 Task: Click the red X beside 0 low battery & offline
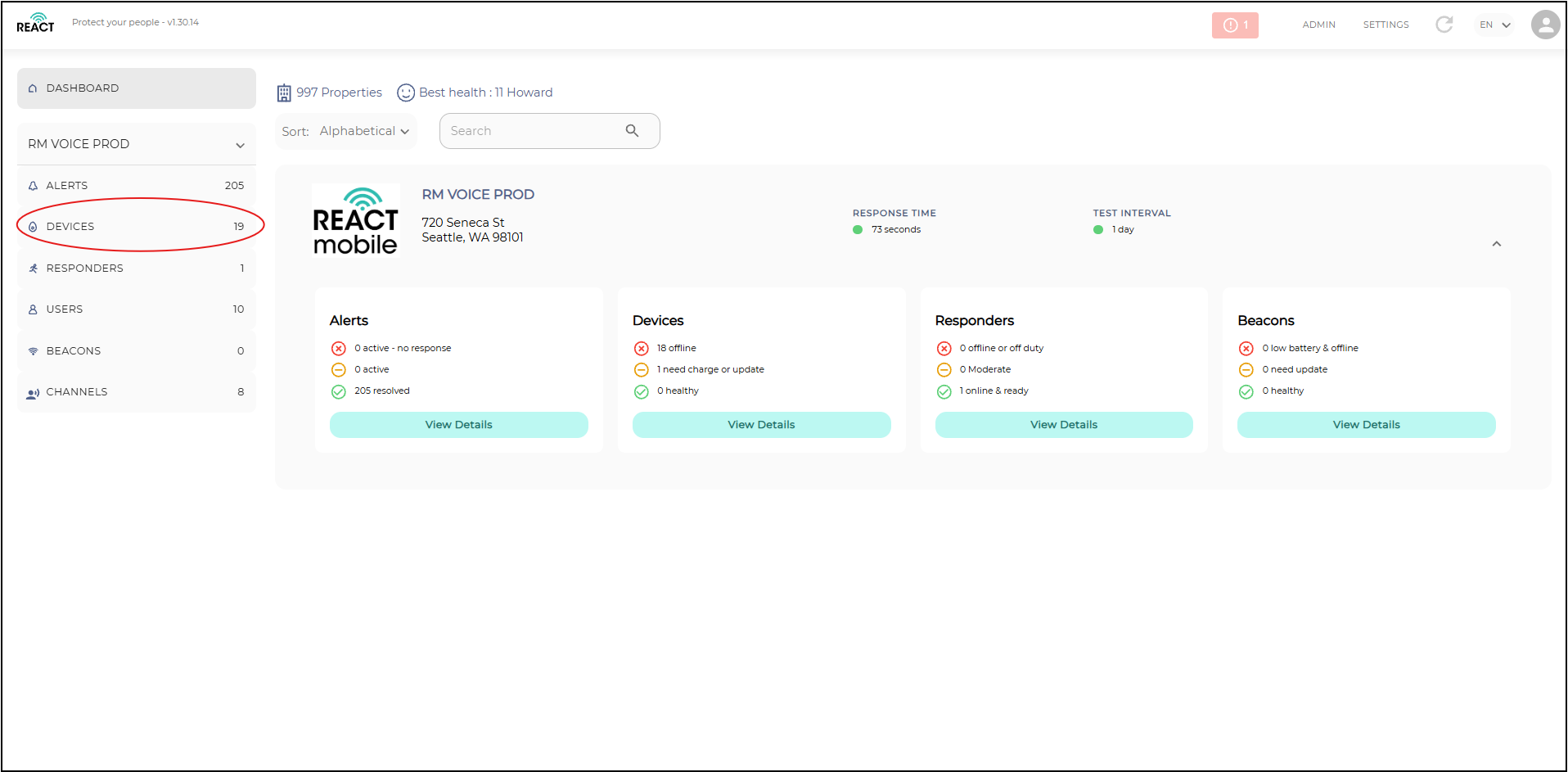(1246, 349)
